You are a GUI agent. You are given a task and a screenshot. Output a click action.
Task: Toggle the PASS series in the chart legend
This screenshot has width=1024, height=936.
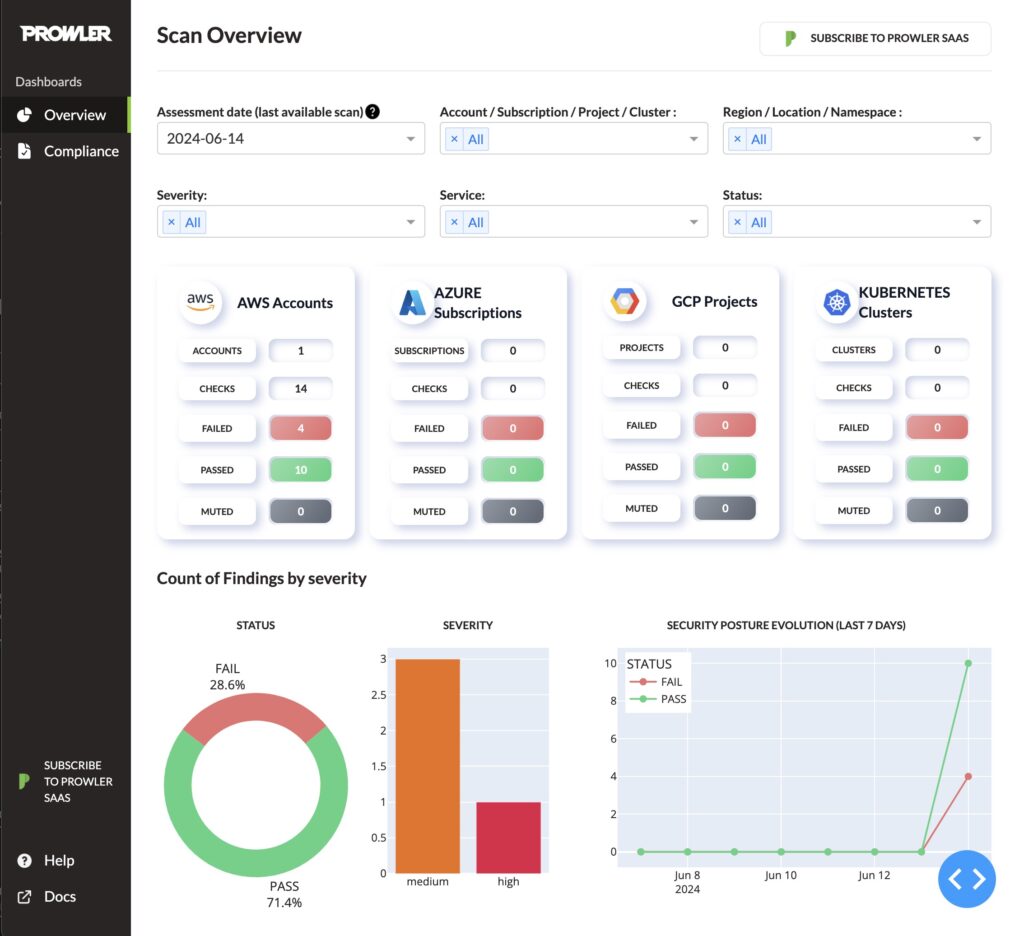click(x=658, y=699)
